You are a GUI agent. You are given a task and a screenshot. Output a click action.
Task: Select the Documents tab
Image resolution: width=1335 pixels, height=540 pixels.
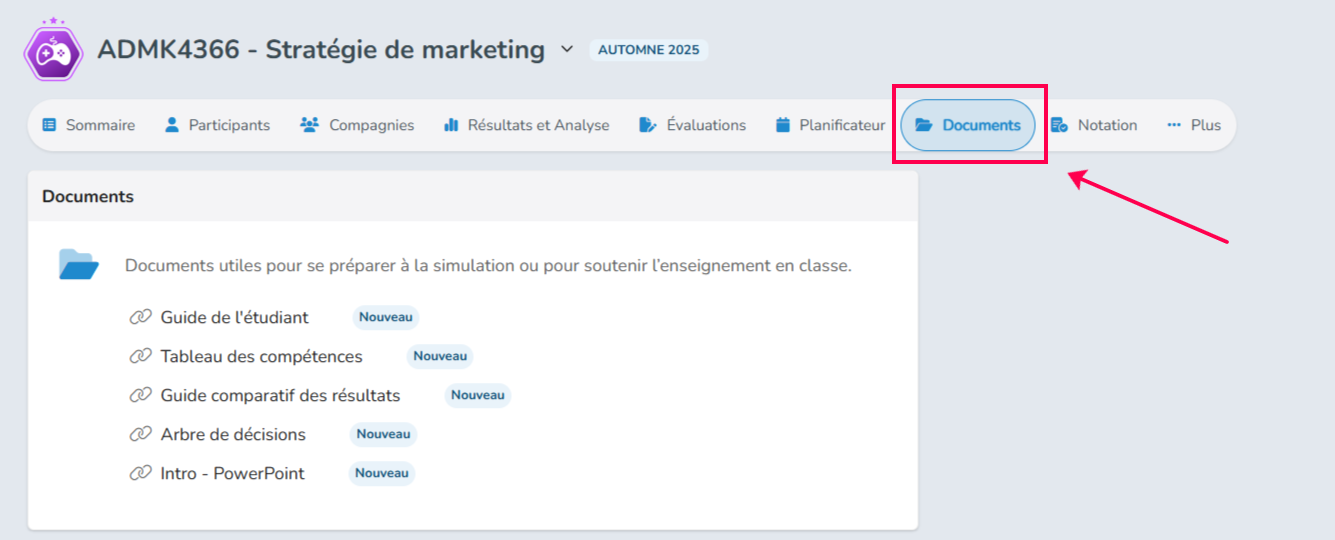tap(968, 125)
